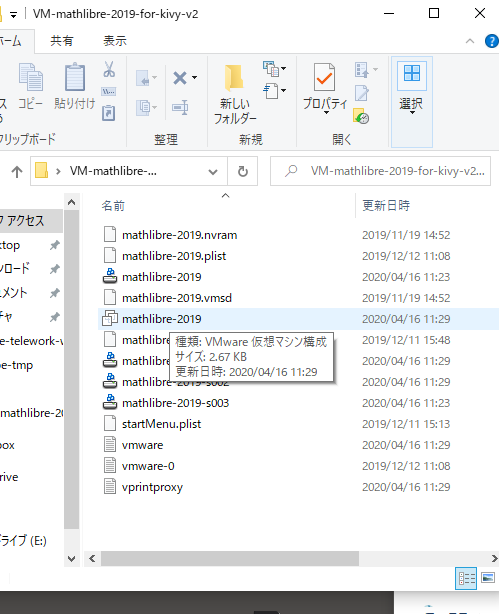The height and width of the screenshot is (614, 499).
Task: Click the Paste (貼り付け) clipboard icon
Action: [75, 77]
